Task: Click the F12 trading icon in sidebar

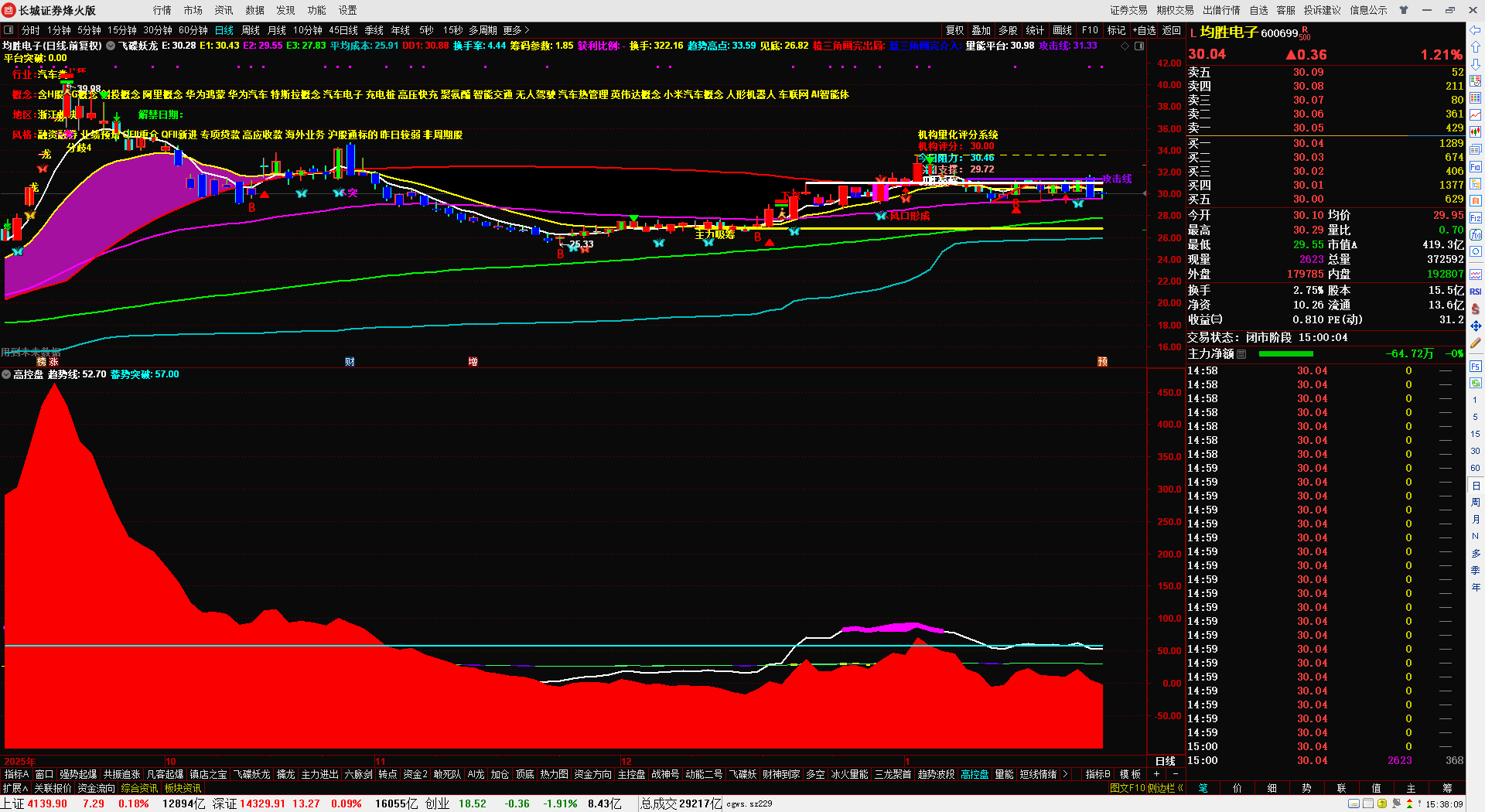Action: pos(1476,217)
